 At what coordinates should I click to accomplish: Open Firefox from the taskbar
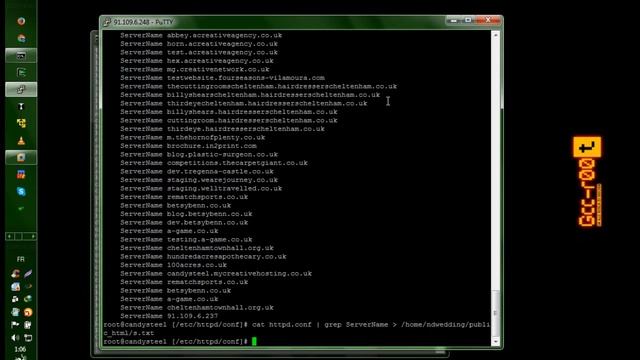click(21, 21)
